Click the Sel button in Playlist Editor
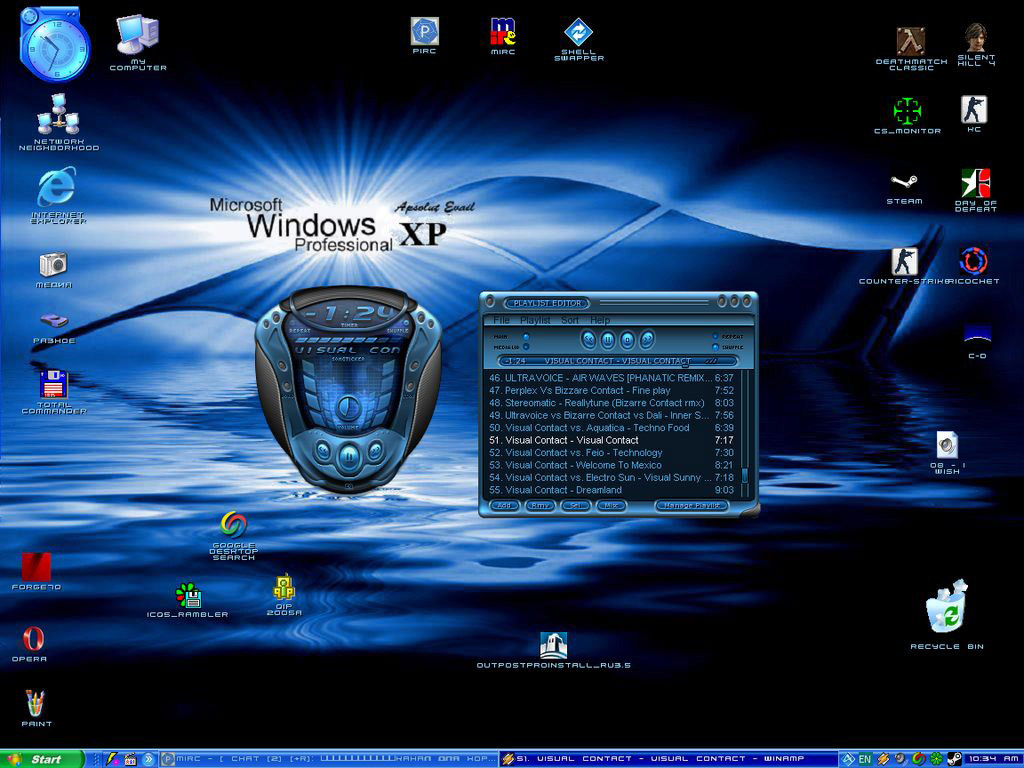Screen dimensions: 1024x768 click(x=575, y=506)
